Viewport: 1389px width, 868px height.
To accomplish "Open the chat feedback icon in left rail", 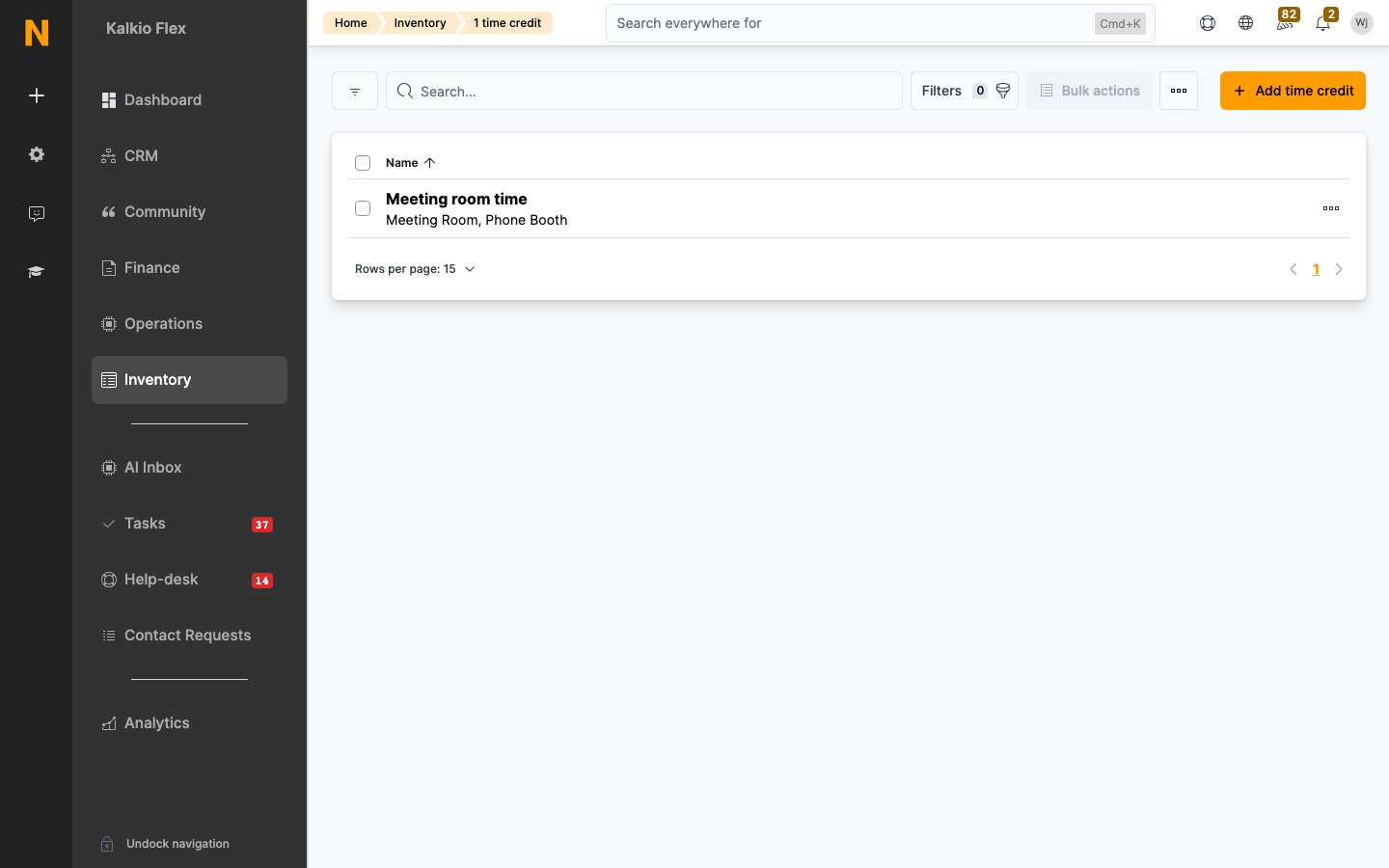I will point(37,213).
